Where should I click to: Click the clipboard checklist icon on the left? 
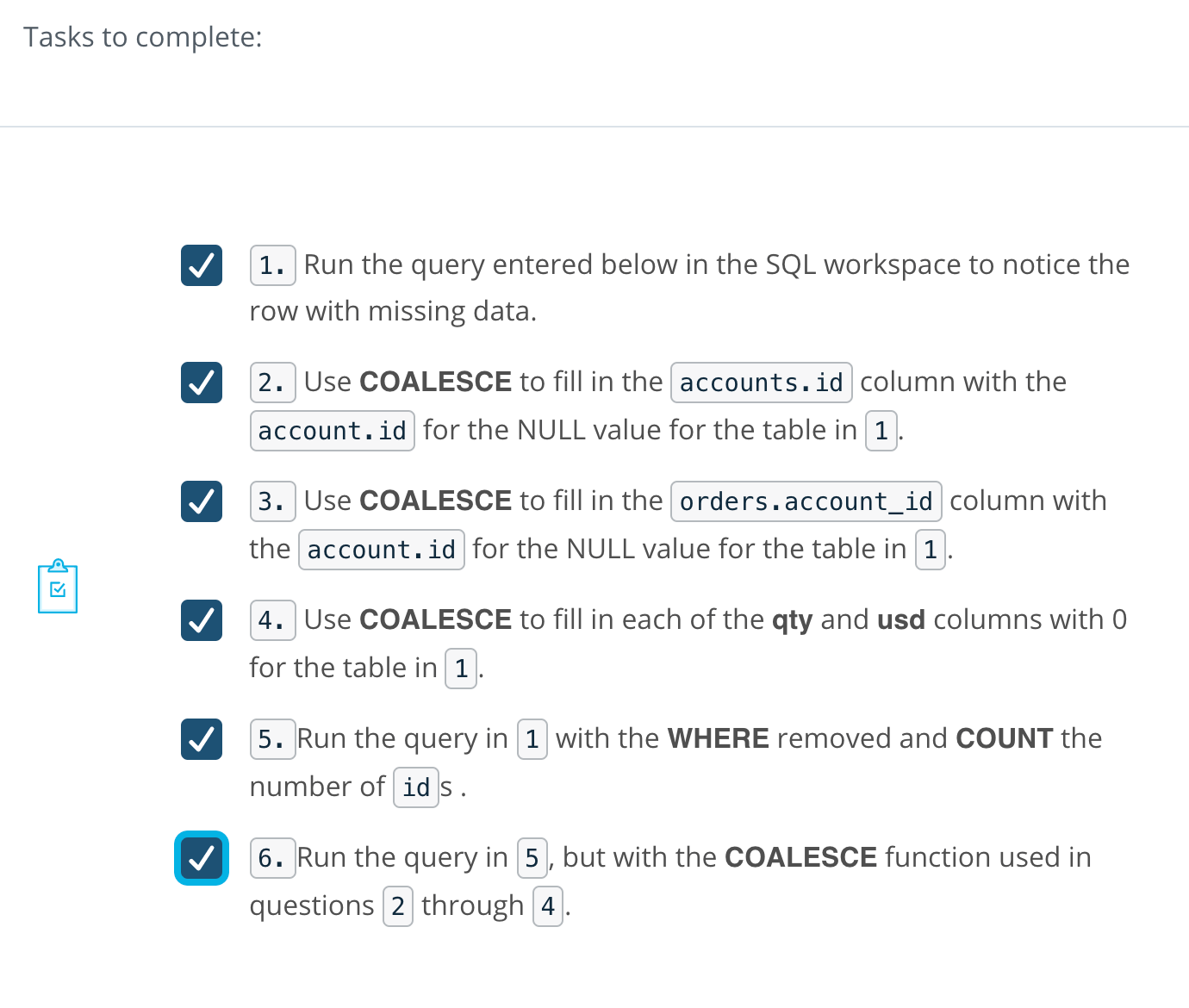57,586
